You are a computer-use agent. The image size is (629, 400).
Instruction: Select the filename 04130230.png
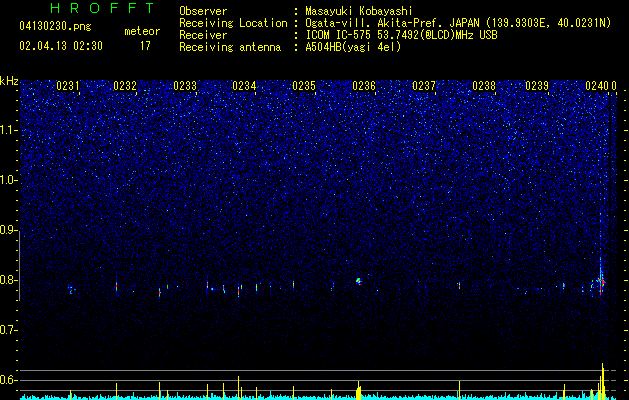[x=55, y=26]
